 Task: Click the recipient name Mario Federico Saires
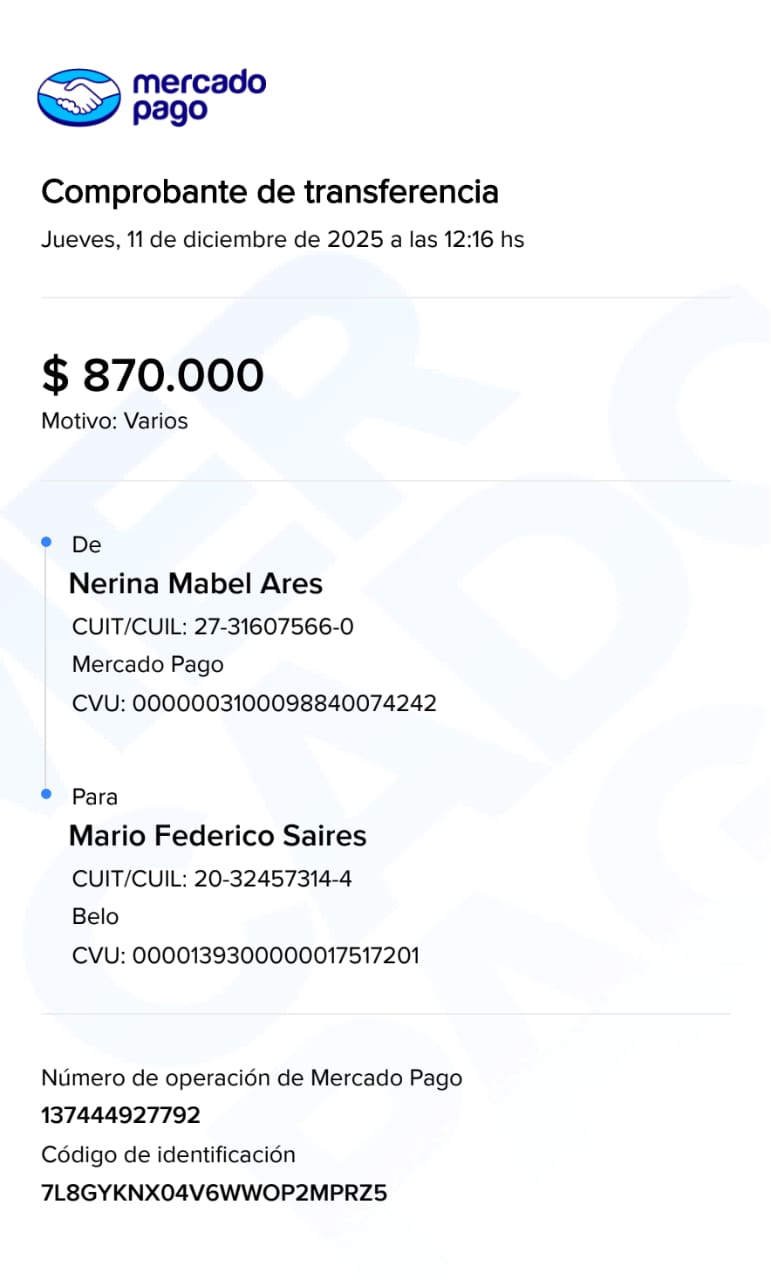tap(217, 836)
